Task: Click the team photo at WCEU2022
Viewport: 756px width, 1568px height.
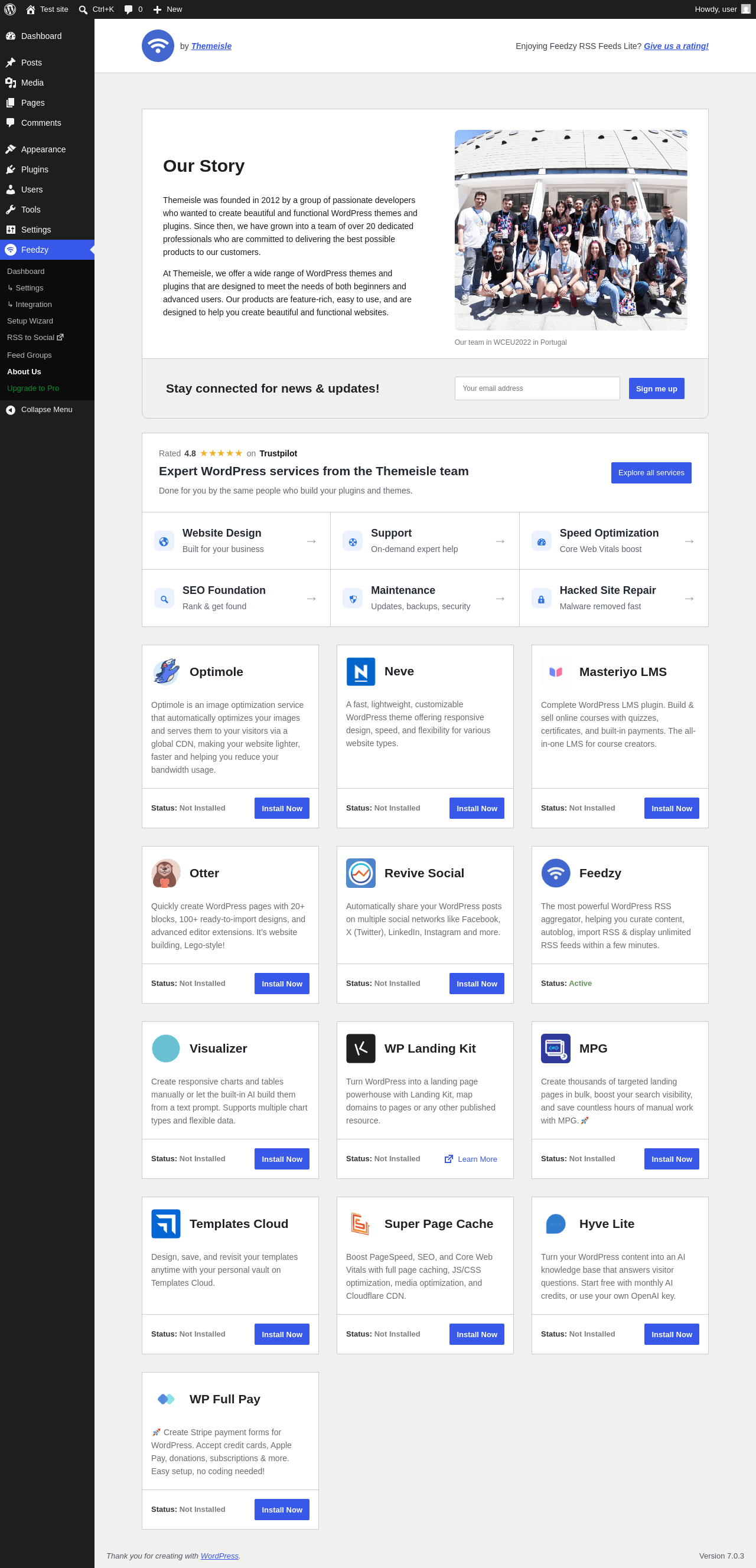Action: click(570, 230)
